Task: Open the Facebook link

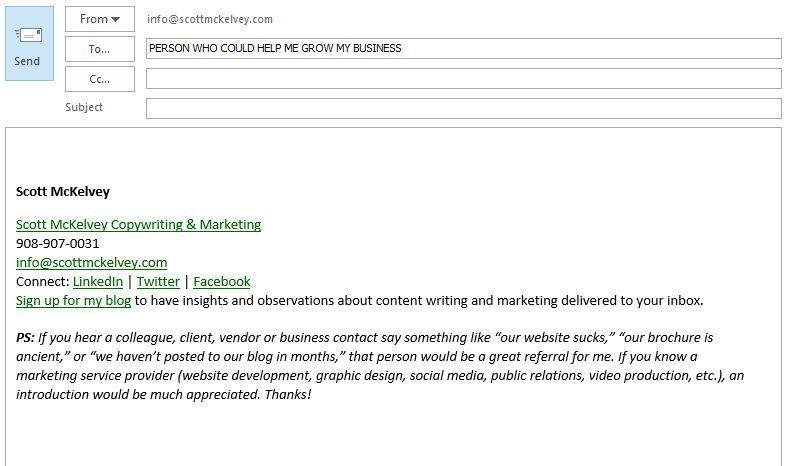Action: click(222, 282)
